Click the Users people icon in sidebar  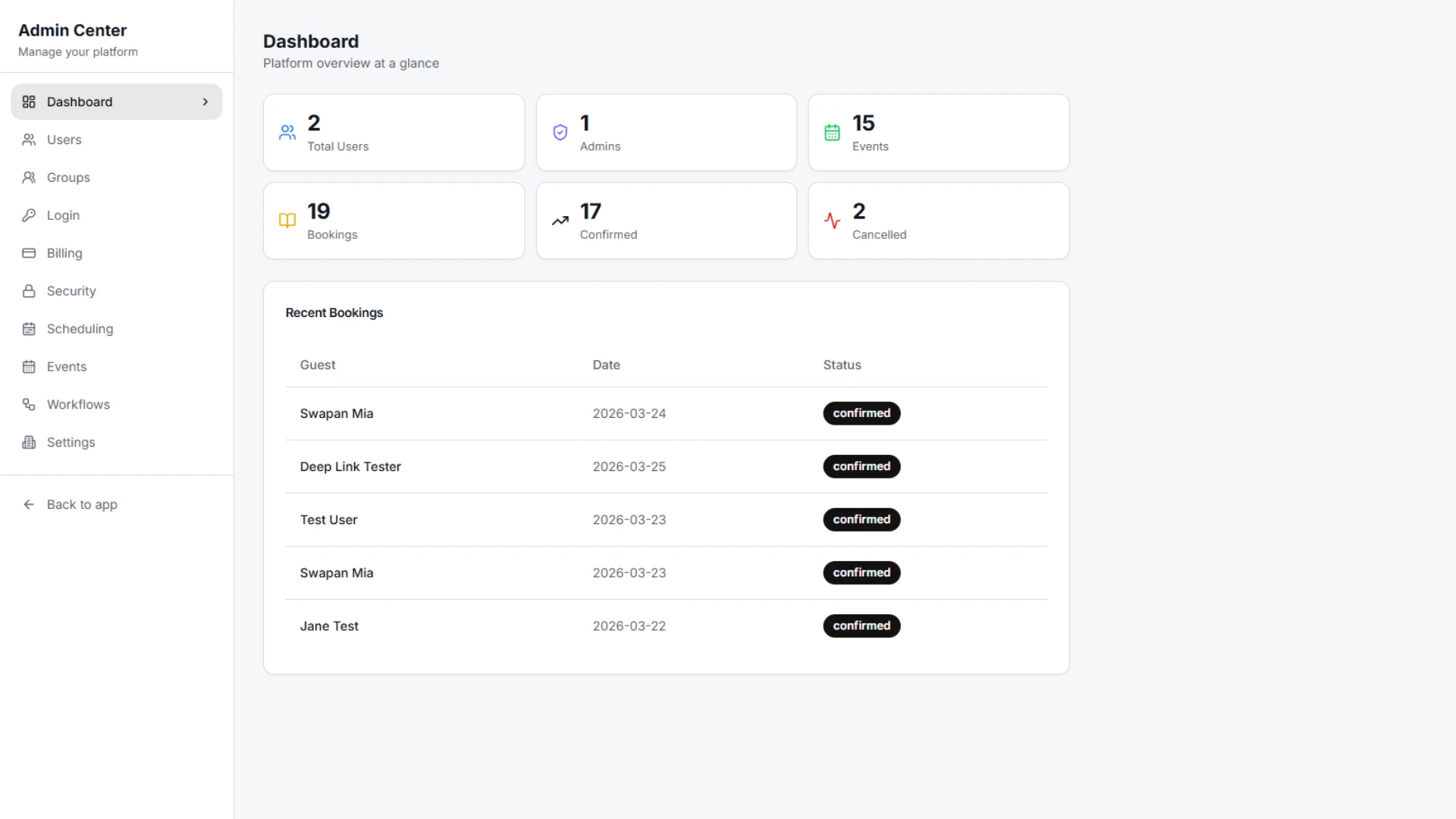tap(29, 140)
